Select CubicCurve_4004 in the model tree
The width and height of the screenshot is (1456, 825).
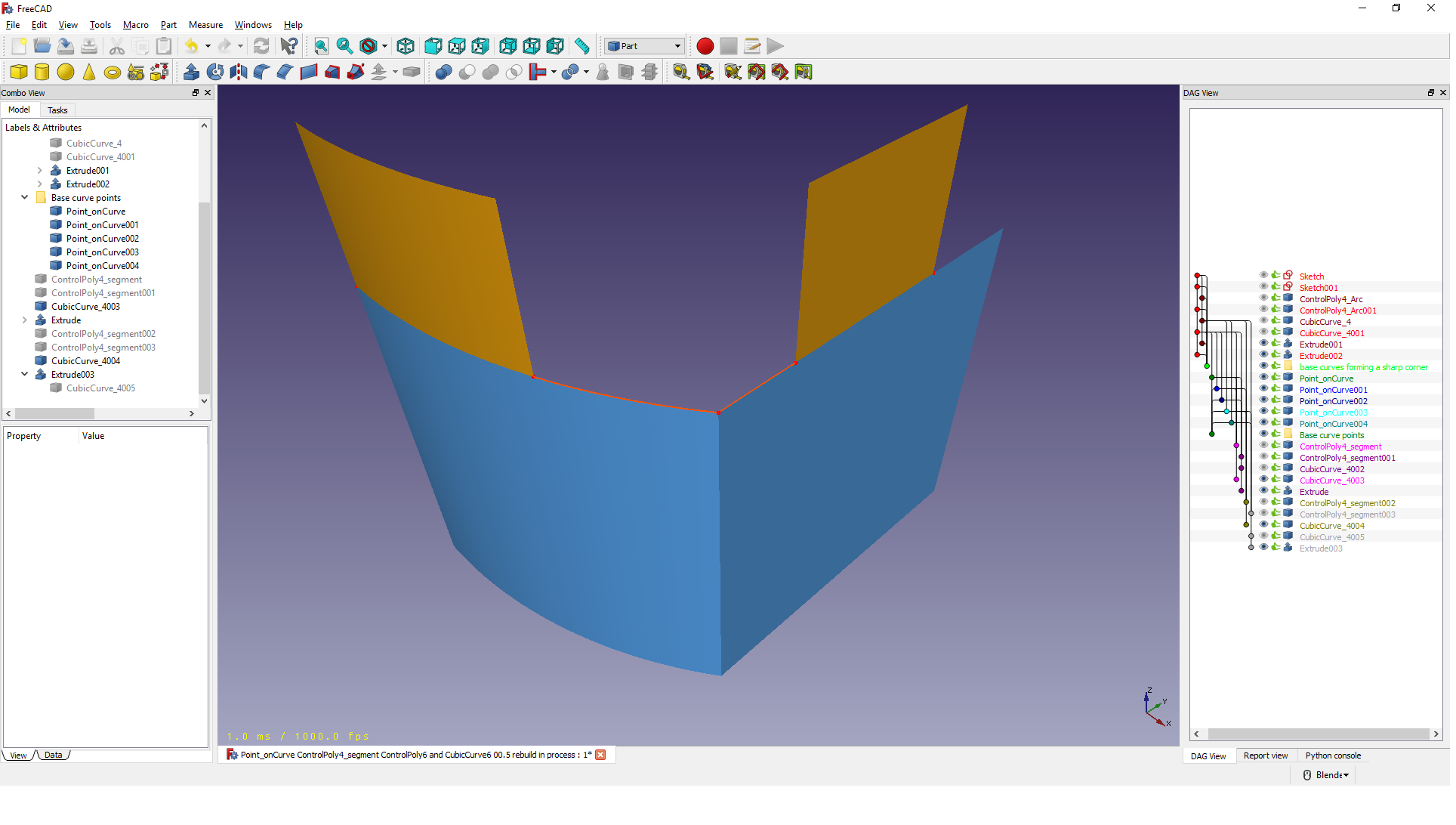tap(85, 361)
